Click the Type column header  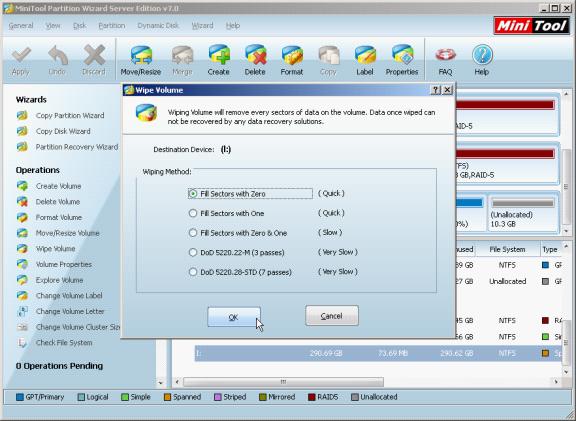(x=551, y=249)
